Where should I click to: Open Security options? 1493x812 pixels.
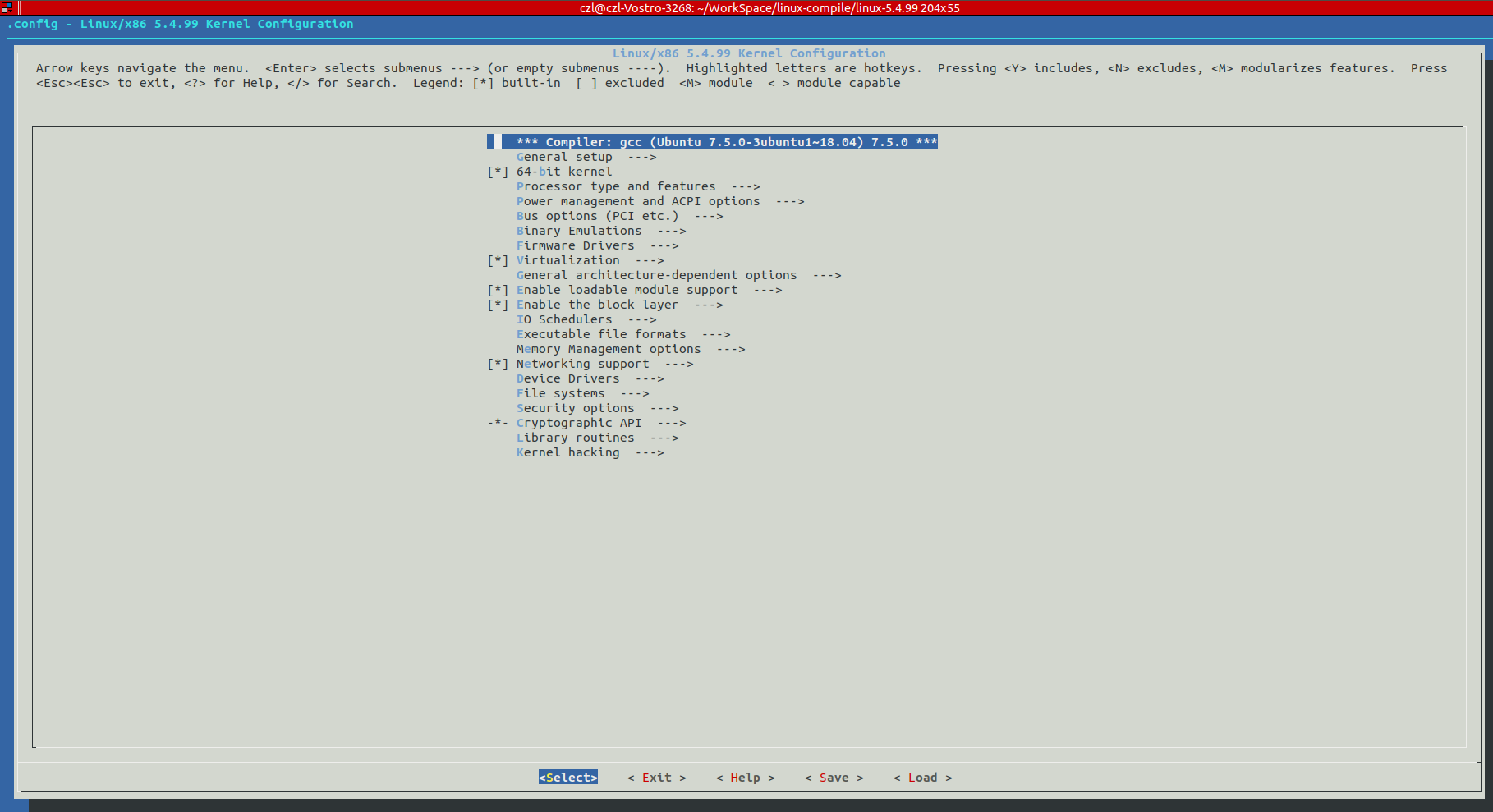pyautogui.click(x=576, y=408)
